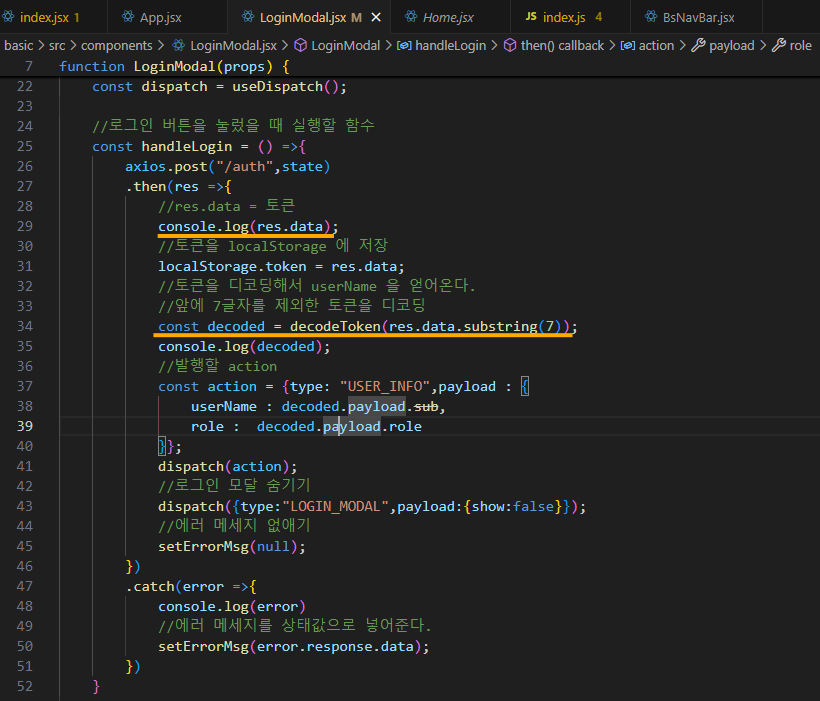Viewport: 820px width, 701px height.
Task: Click the React icon on Home.jsx tab
Action: [412, 17]
